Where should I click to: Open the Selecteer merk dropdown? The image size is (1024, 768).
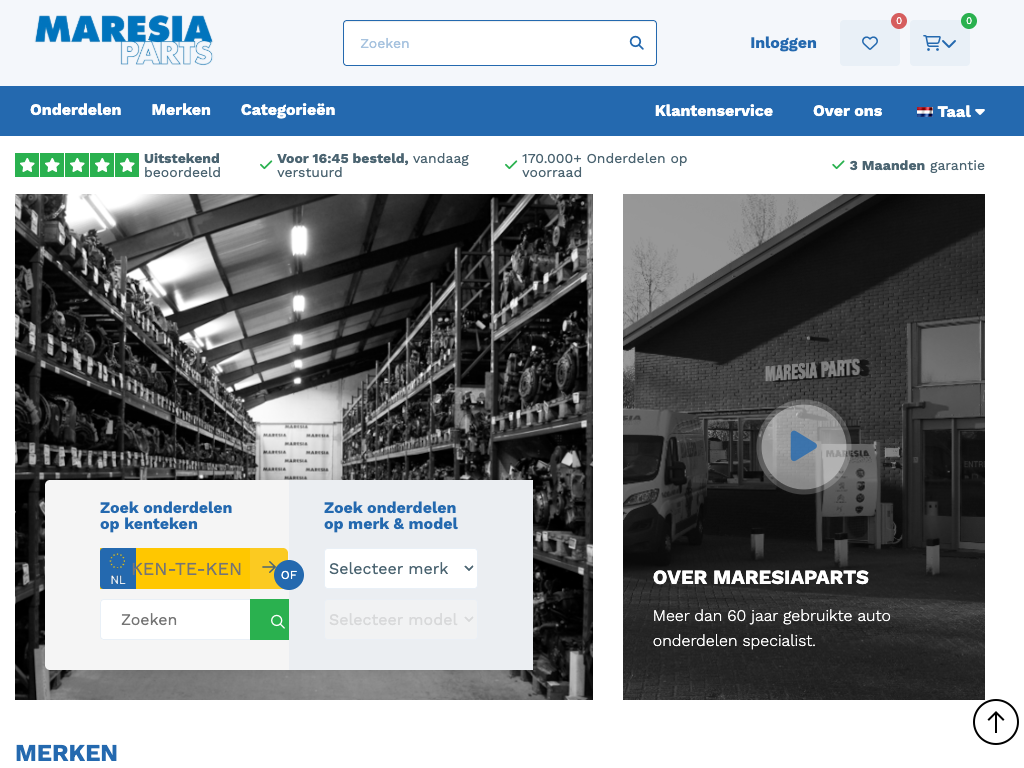[x=400, y=568]
